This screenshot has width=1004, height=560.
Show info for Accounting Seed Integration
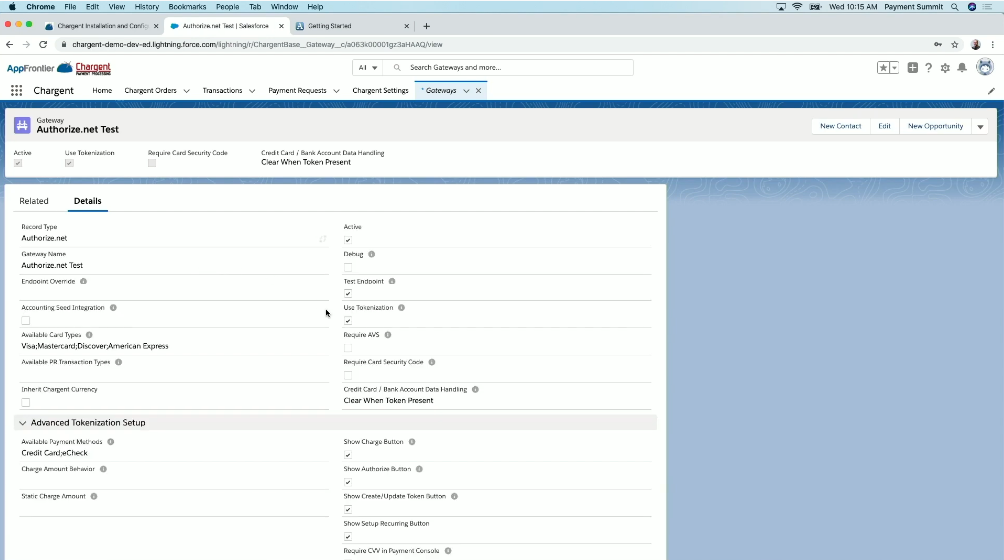point(113,308)
